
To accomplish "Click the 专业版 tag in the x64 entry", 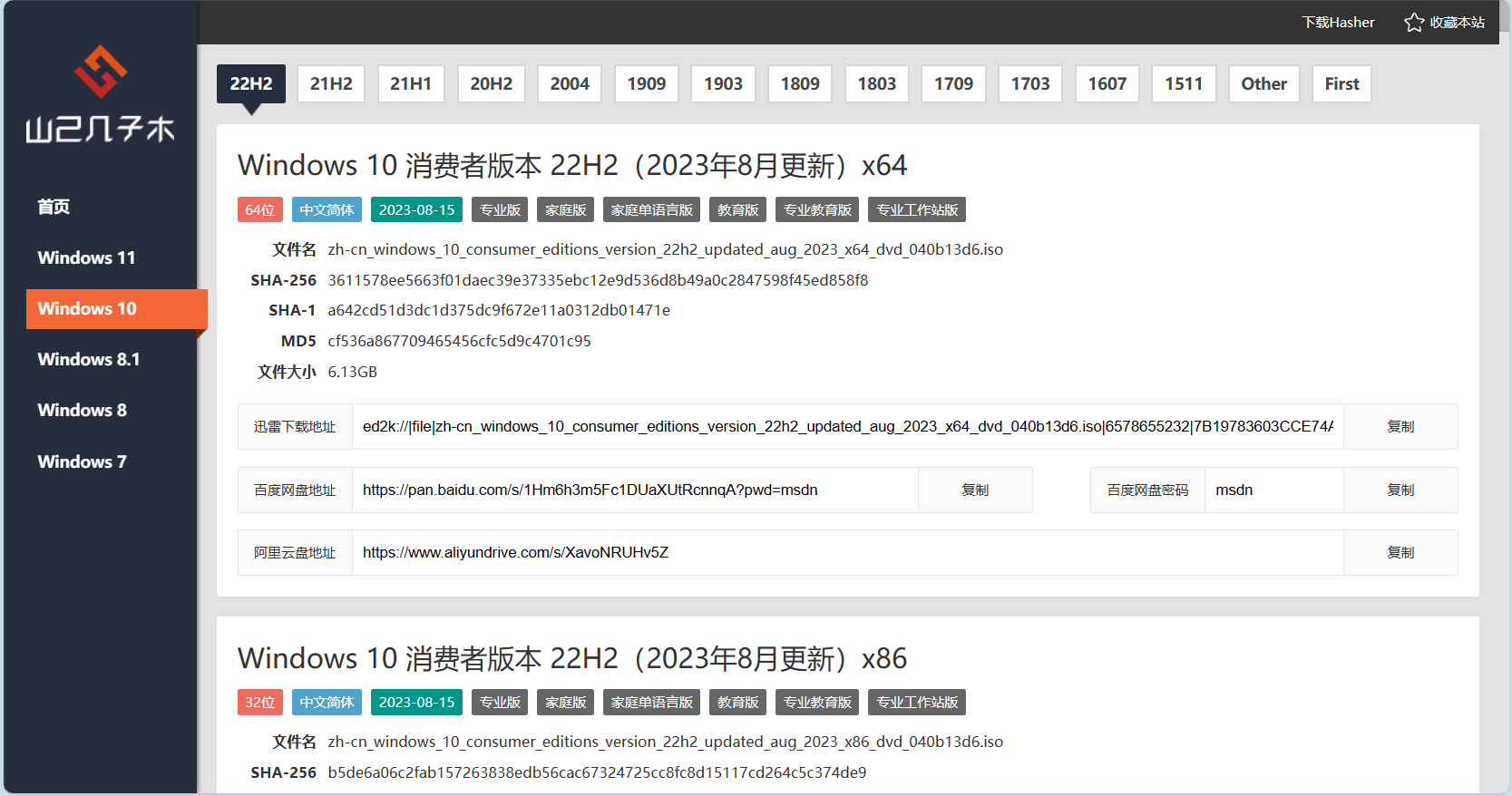I will click(500, 209).
